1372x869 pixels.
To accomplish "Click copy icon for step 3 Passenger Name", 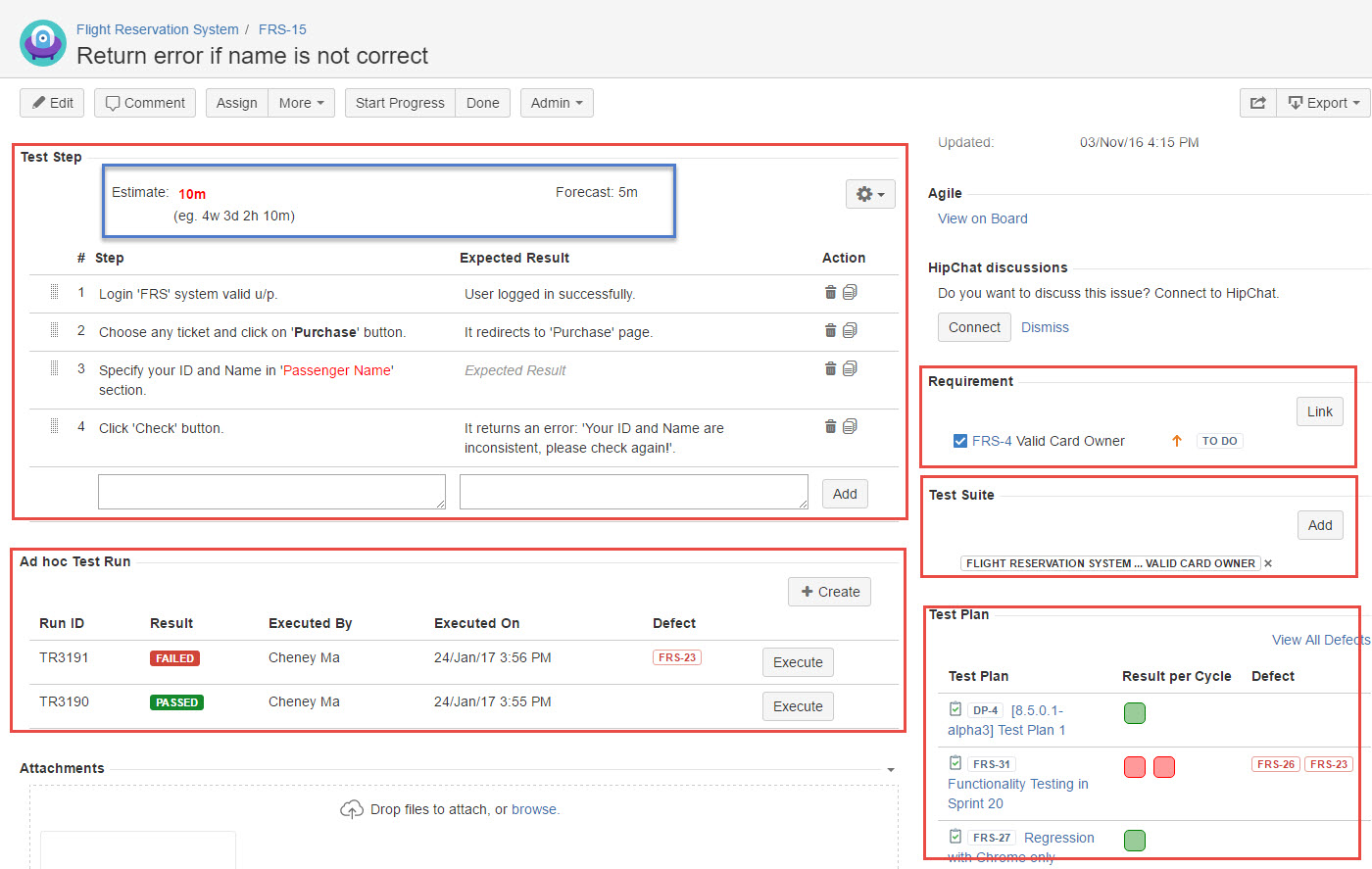I will (x=850, y=368).
